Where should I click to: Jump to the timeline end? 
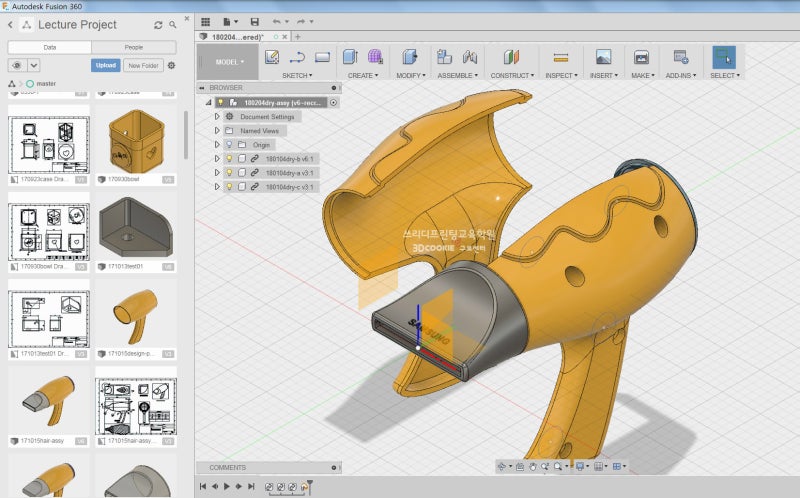pos(251,486)
